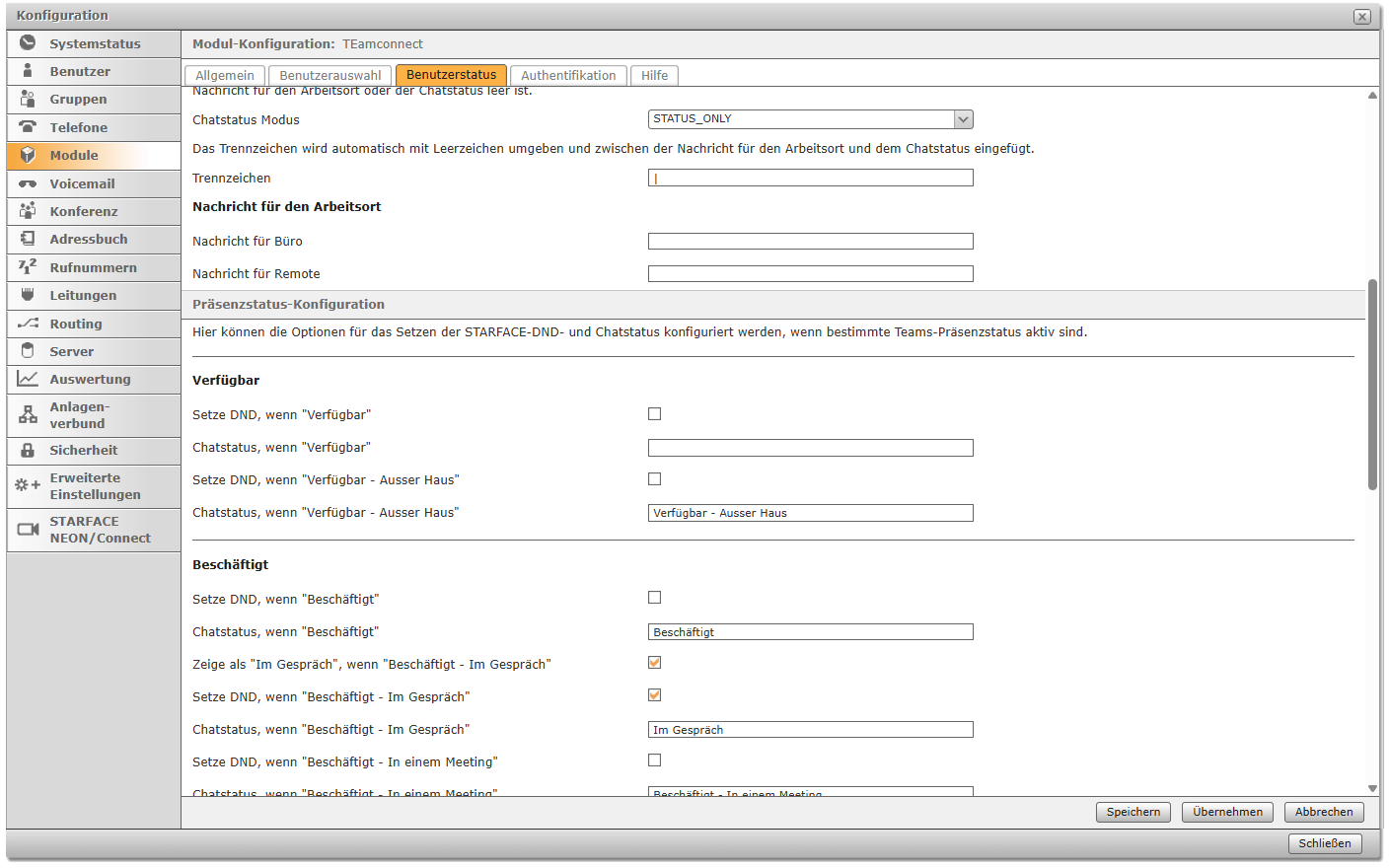Click the vertical scrollbar thumb
1389x868 pixels.
1372,385
